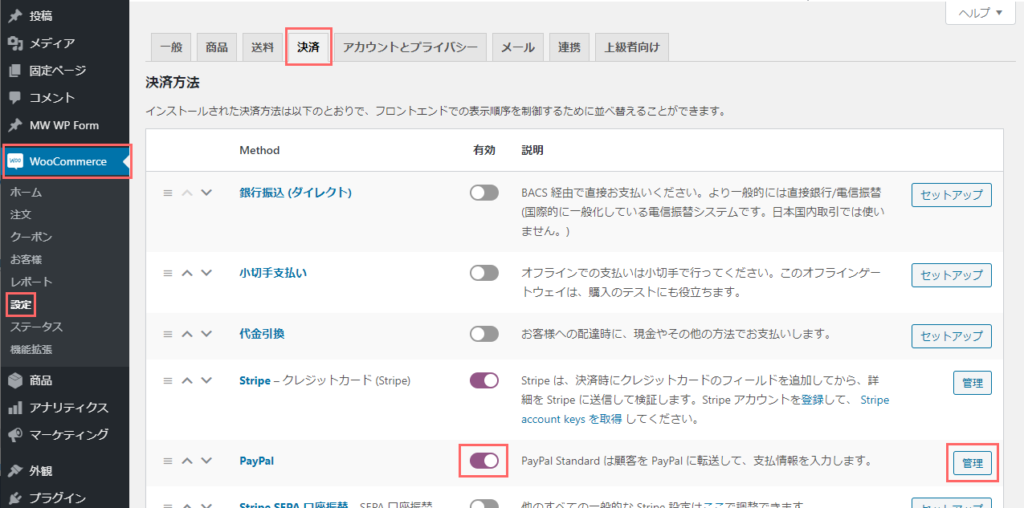The height and width of the screenshot is (508, 1024).
Task: Move 代金引換 down with its down arrow
Action: [206, 334]
